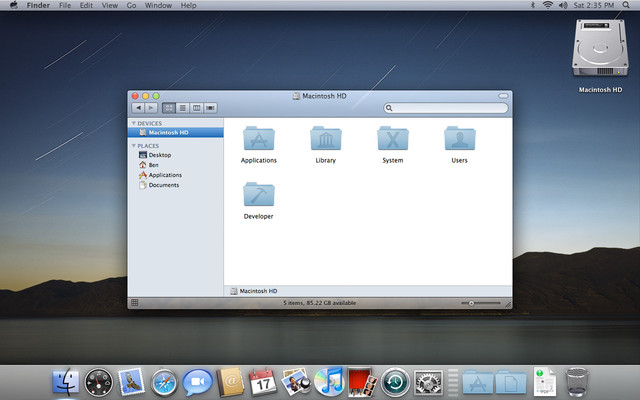The width and height of the screenshot is (640, 400).
Task: Click the Finder back navigation button
Action: [138, 107]
